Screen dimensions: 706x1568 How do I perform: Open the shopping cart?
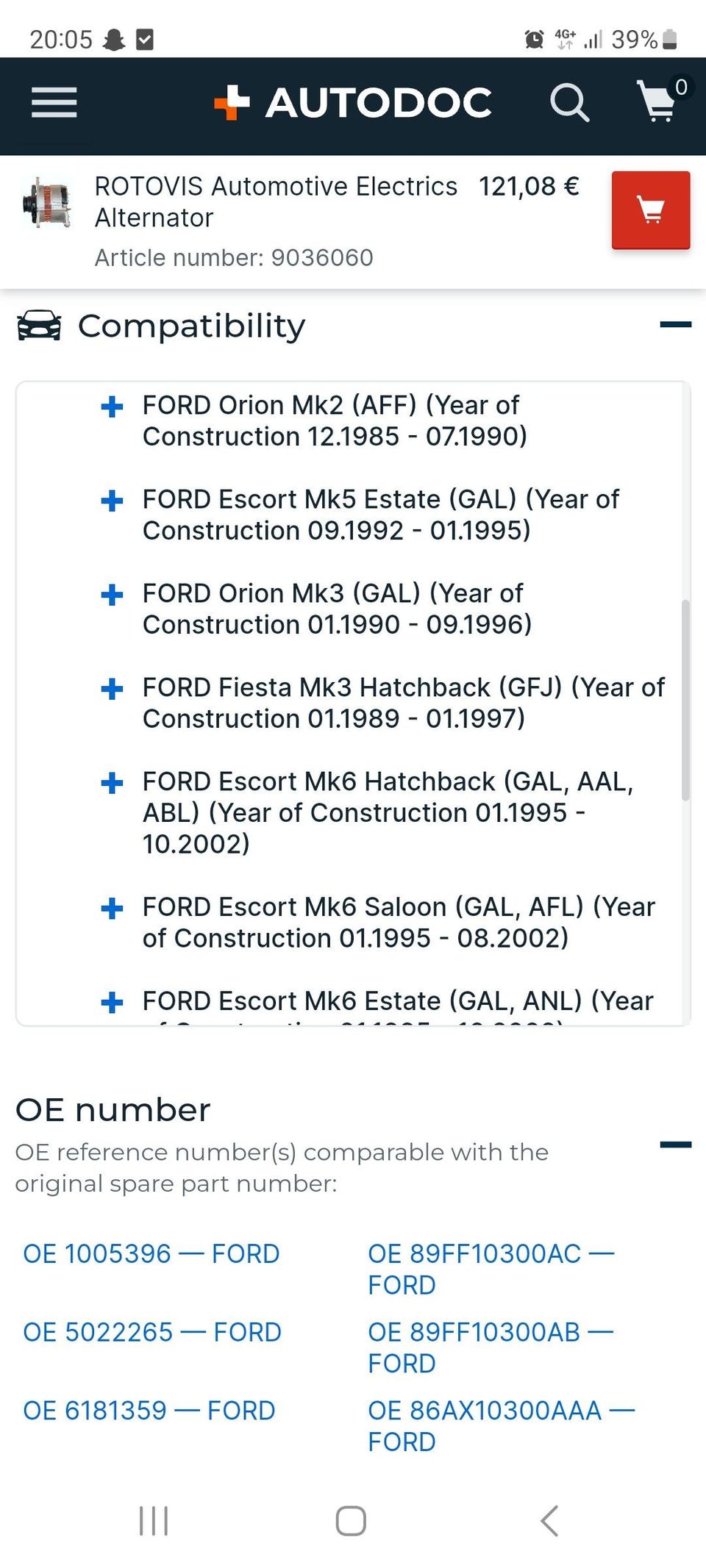point(658,101)
